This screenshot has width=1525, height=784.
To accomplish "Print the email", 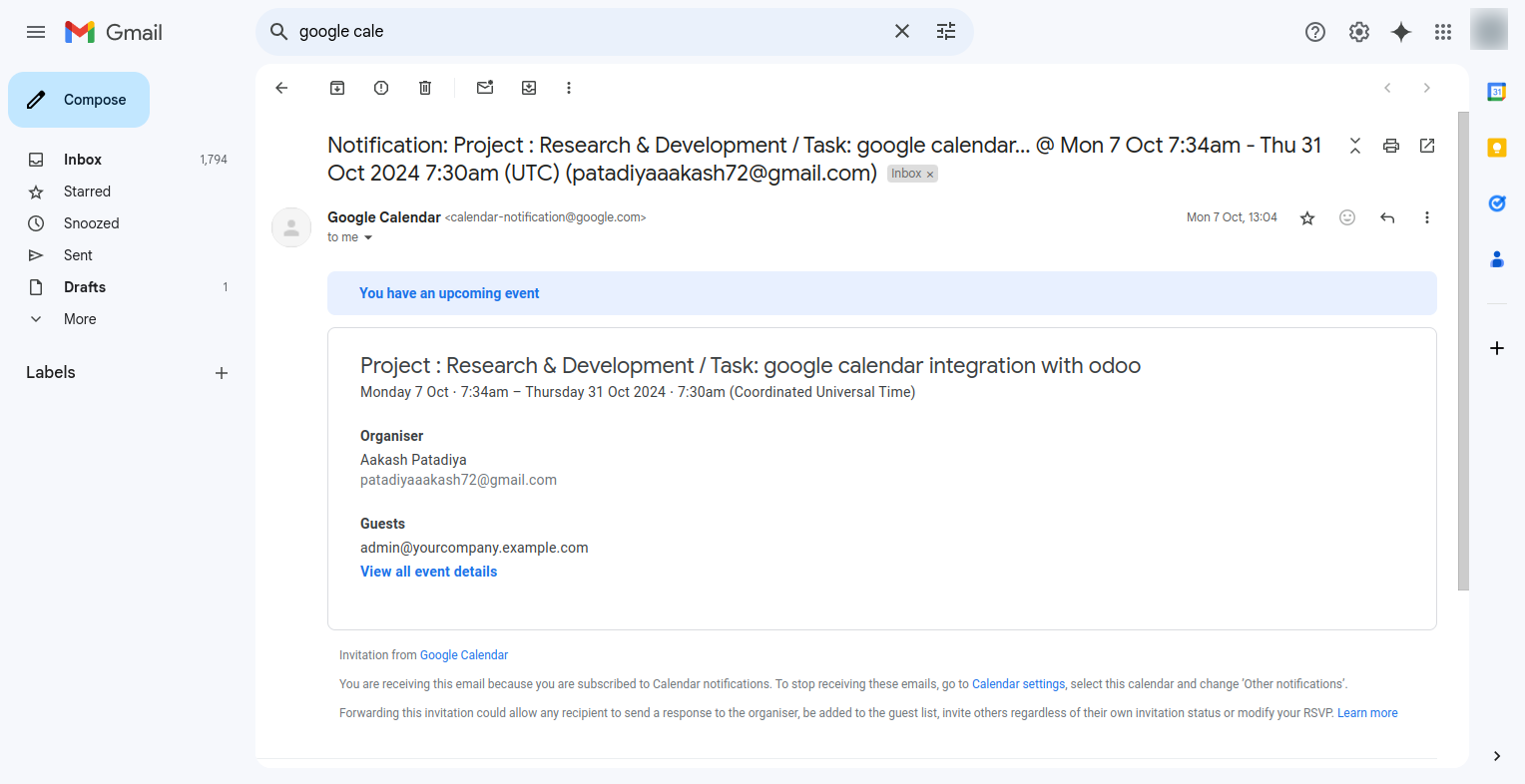I will (x=1391, y=146).
